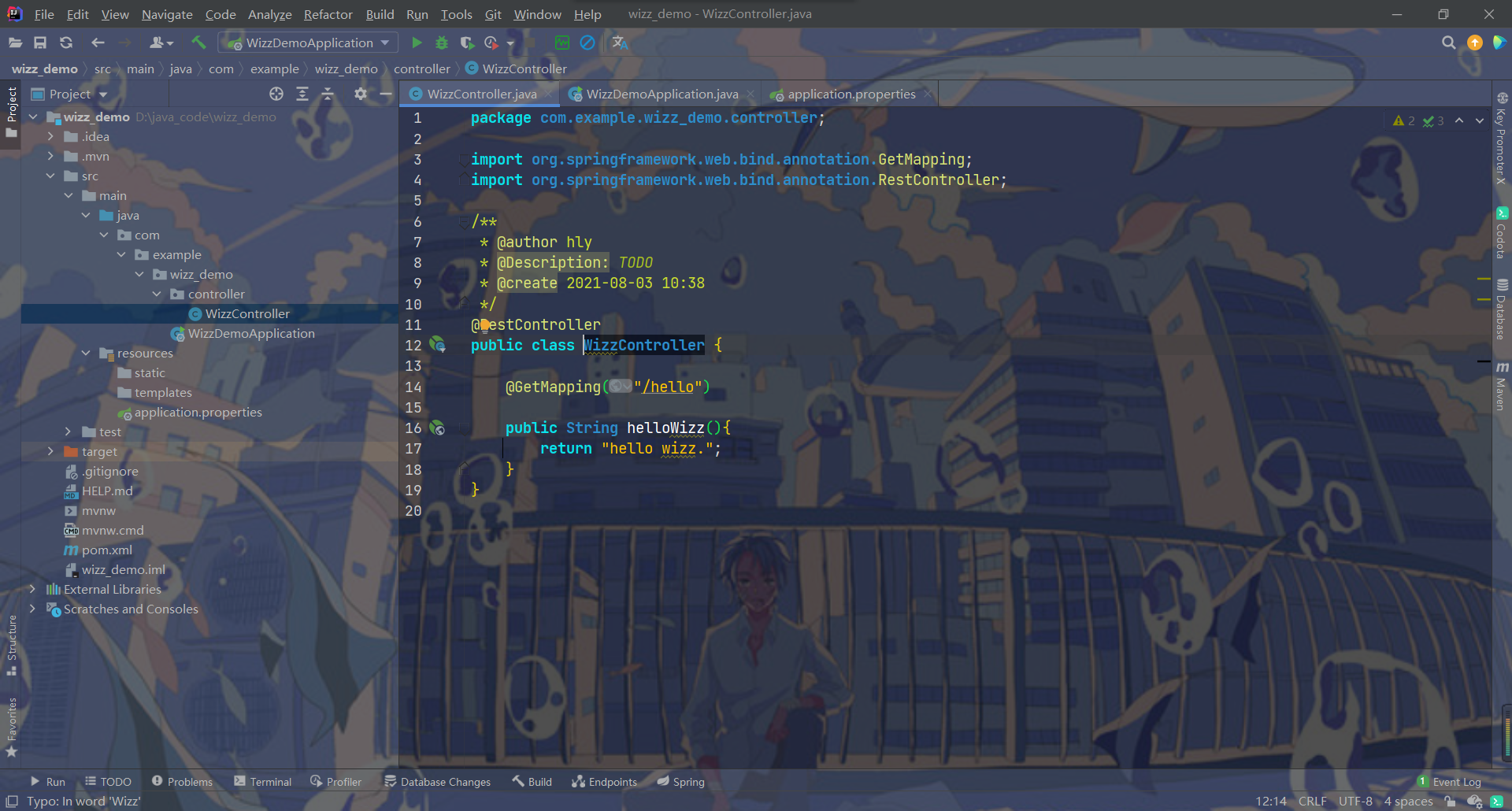
Task: Select pom.xml in project tree
Action: point(107,550)
